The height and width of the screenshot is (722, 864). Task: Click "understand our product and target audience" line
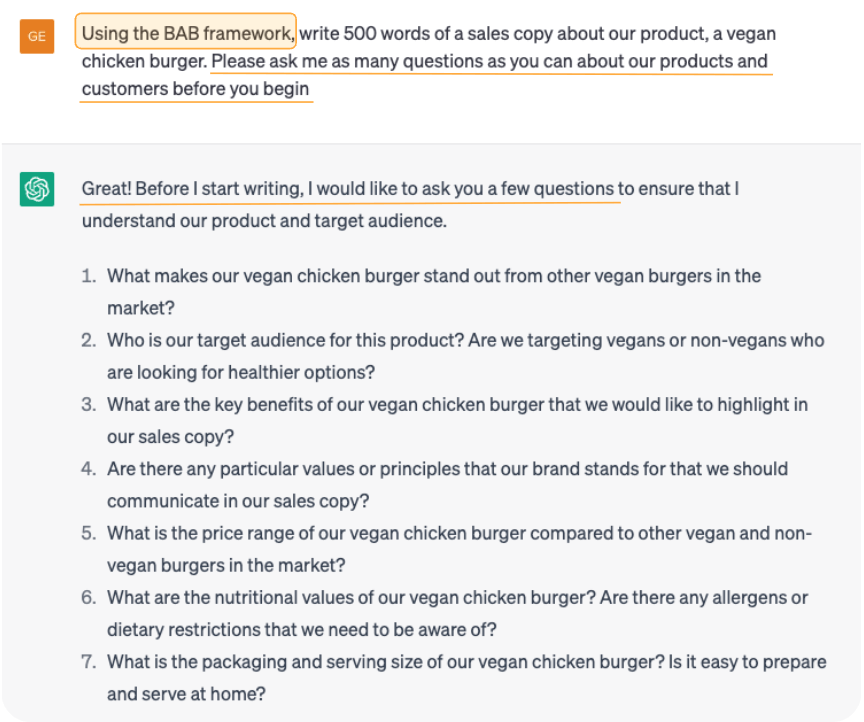pos(264,220)
